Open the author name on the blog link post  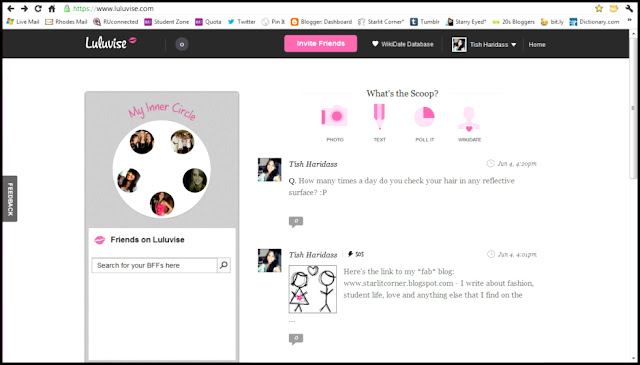click(x=313, y=255)
